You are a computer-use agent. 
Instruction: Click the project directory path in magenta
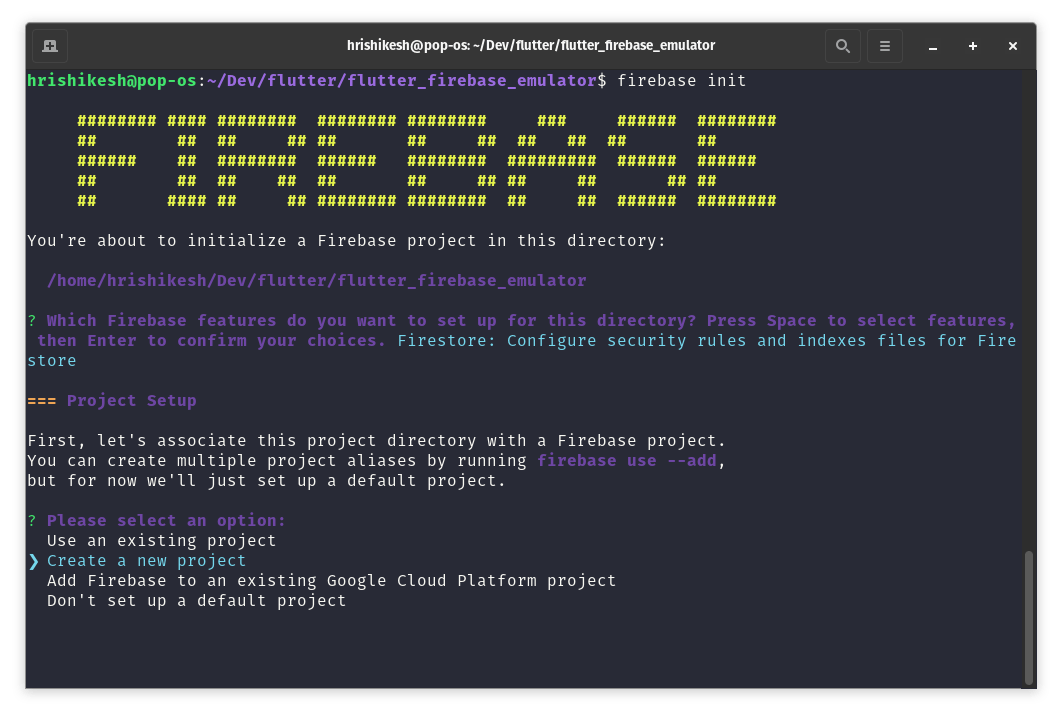(x=315, y=280)
